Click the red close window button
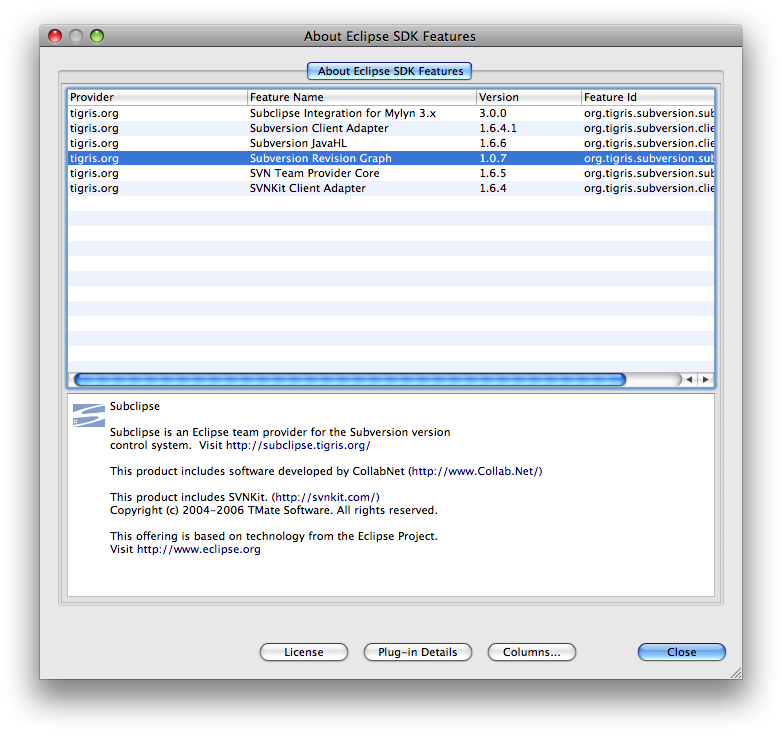This screenshot has height=734, width=782. click(x=55, y=36)
